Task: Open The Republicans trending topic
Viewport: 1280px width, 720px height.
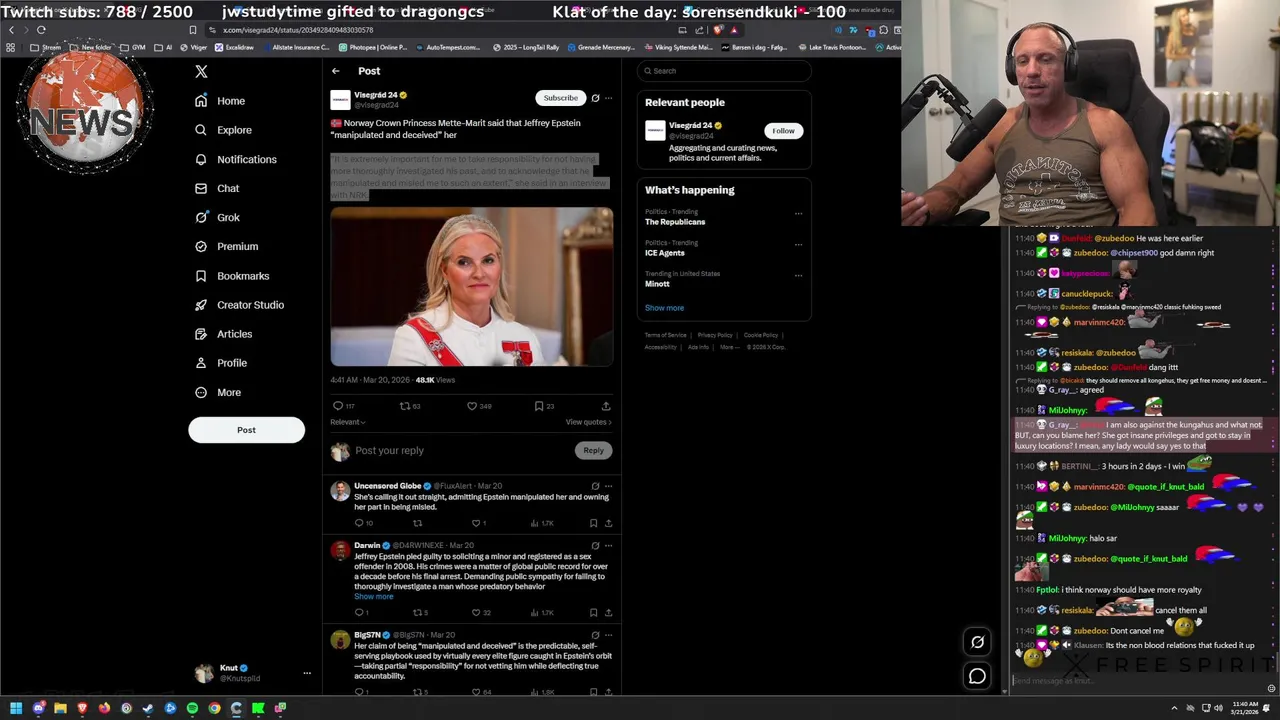Action: pos(675,222)
